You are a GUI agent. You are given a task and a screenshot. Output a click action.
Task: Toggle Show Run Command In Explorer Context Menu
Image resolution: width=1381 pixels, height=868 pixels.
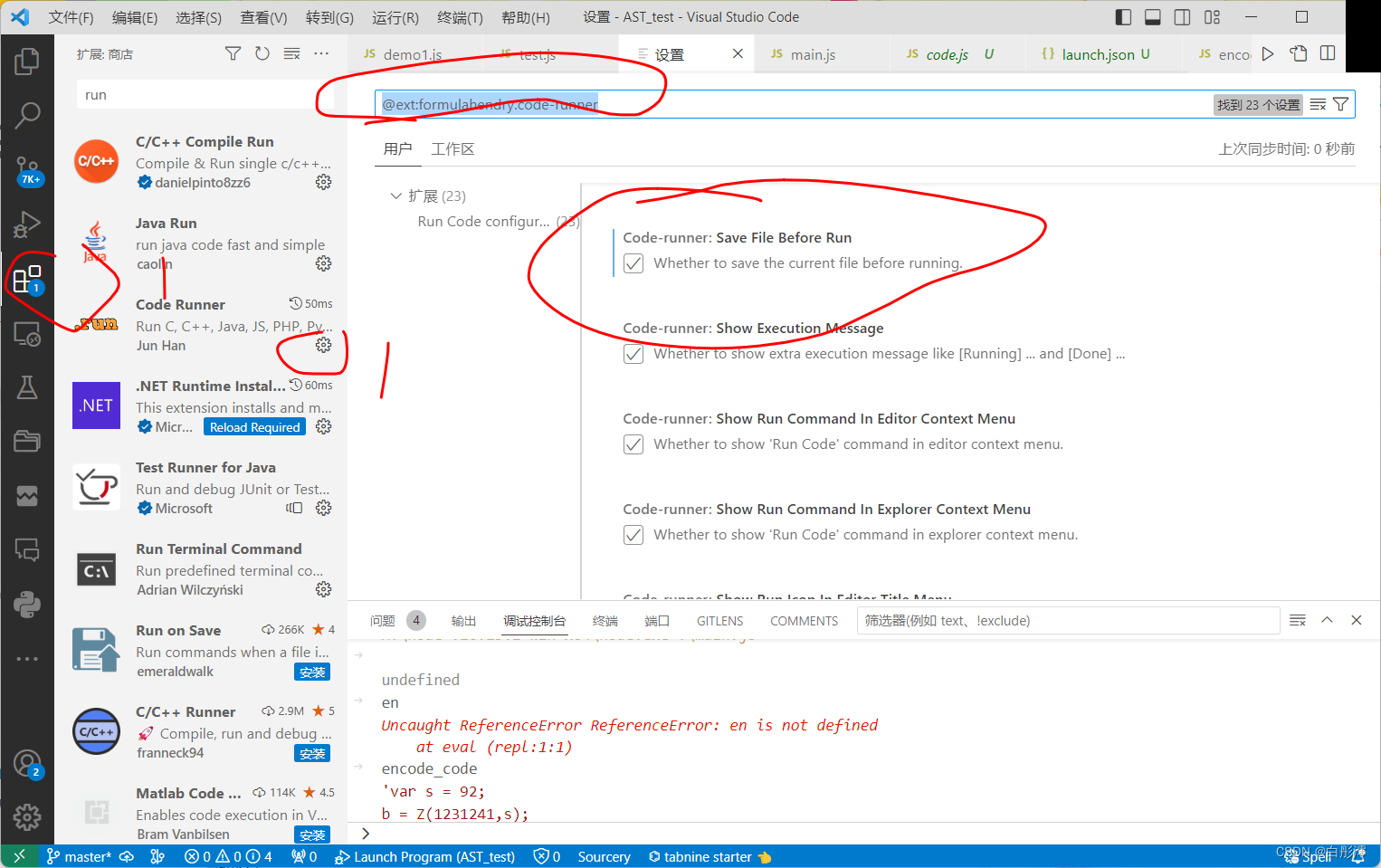633,535
